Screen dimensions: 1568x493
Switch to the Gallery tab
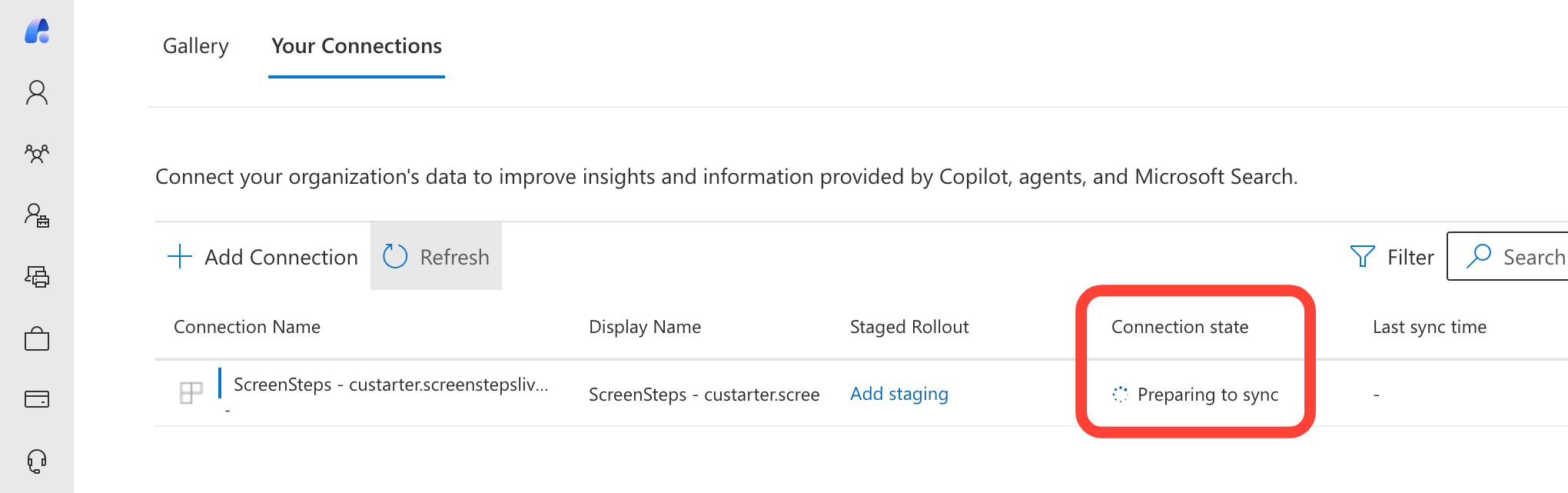(195, 46)
